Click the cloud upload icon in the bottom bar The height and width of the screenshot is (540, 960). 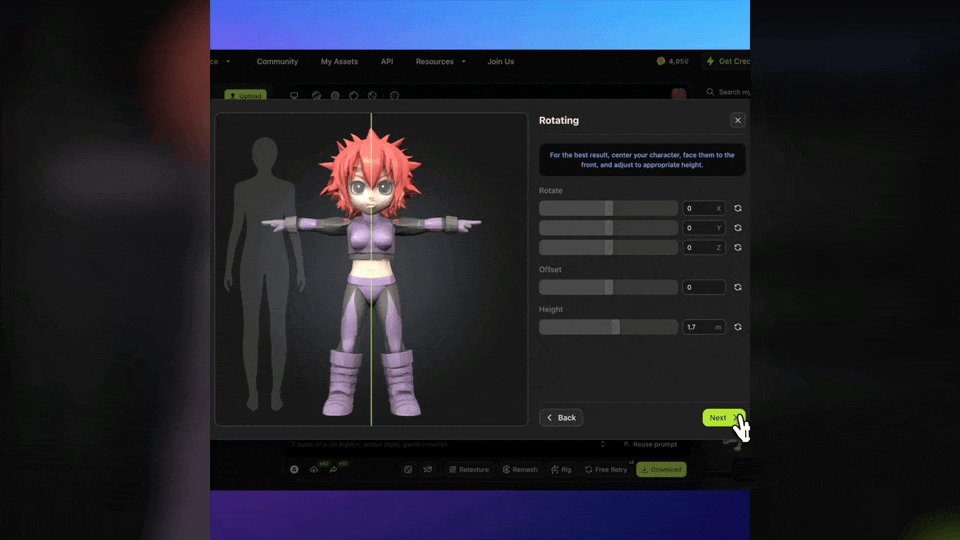click(x=314, y=470)
